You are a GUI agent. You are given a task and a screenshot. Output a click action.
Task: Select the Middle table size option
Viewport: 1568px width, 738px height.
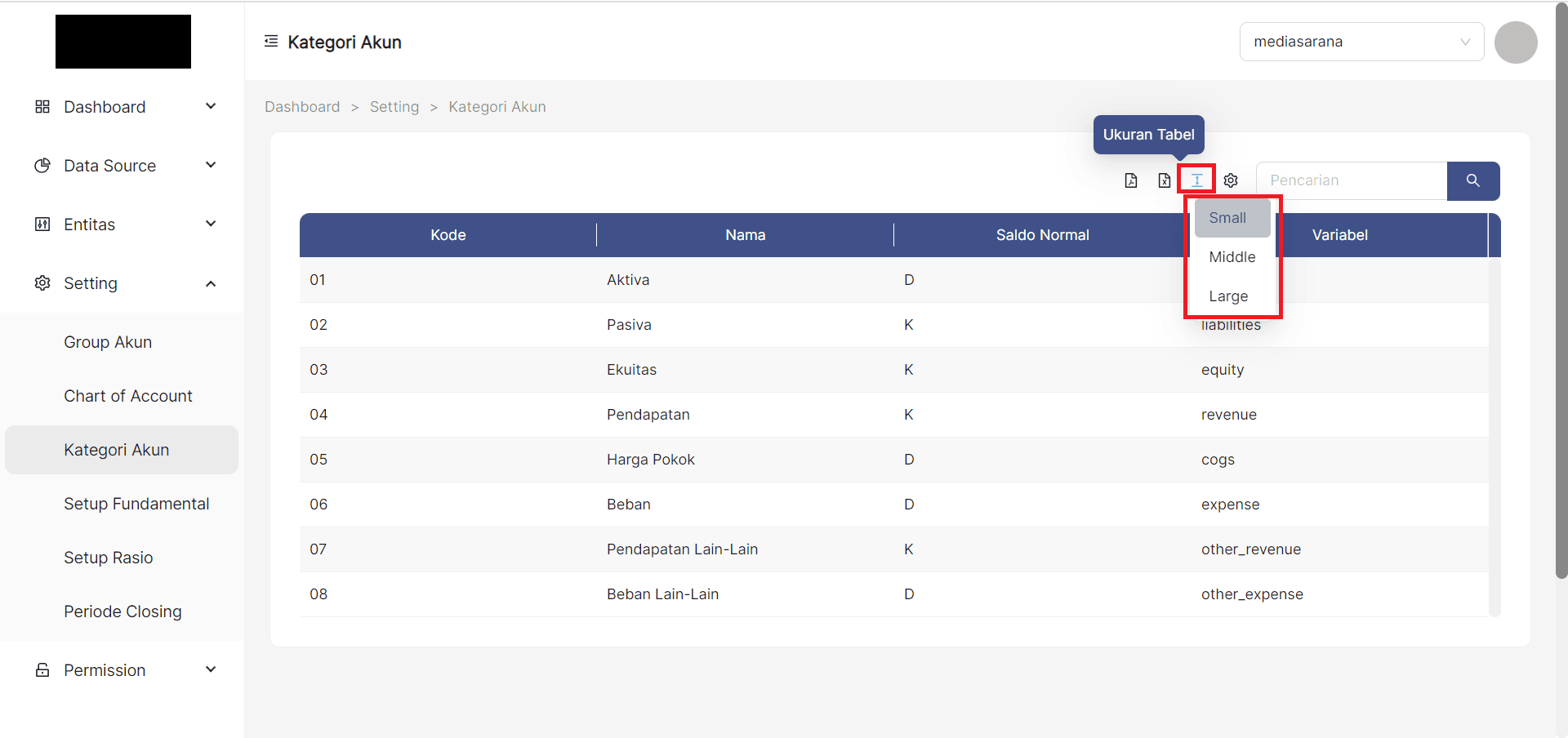[1231, 256]
